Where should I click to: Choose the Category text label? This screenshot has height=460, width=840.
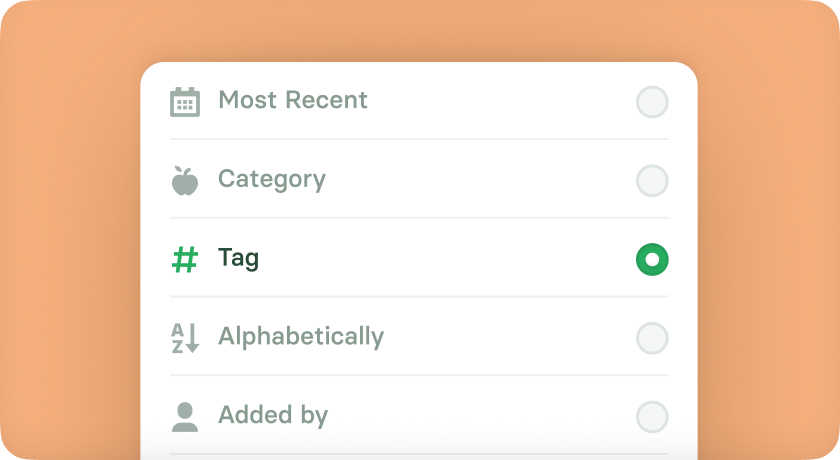[x=272, y=179]
